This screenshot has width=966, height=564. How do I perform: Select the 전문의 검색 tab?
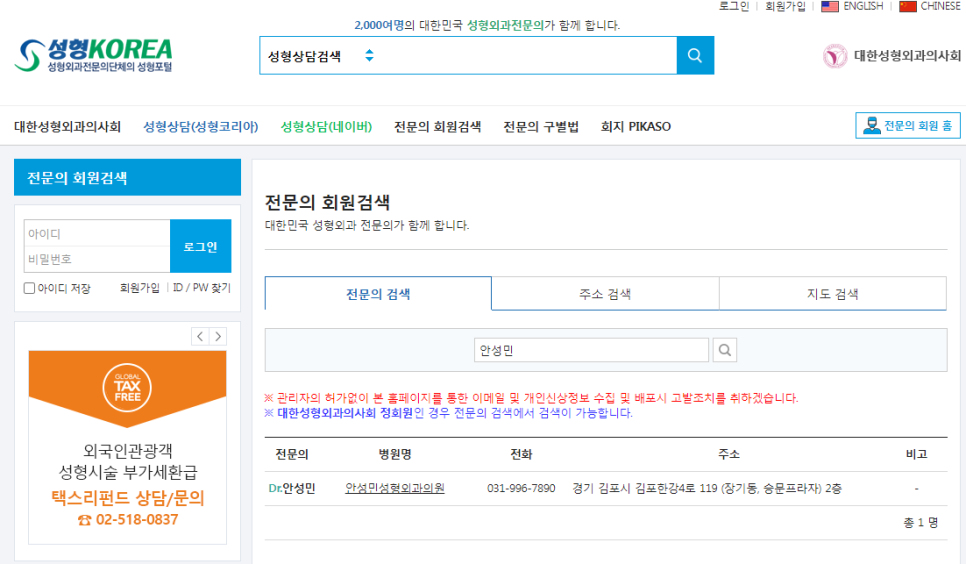[378, 293]
